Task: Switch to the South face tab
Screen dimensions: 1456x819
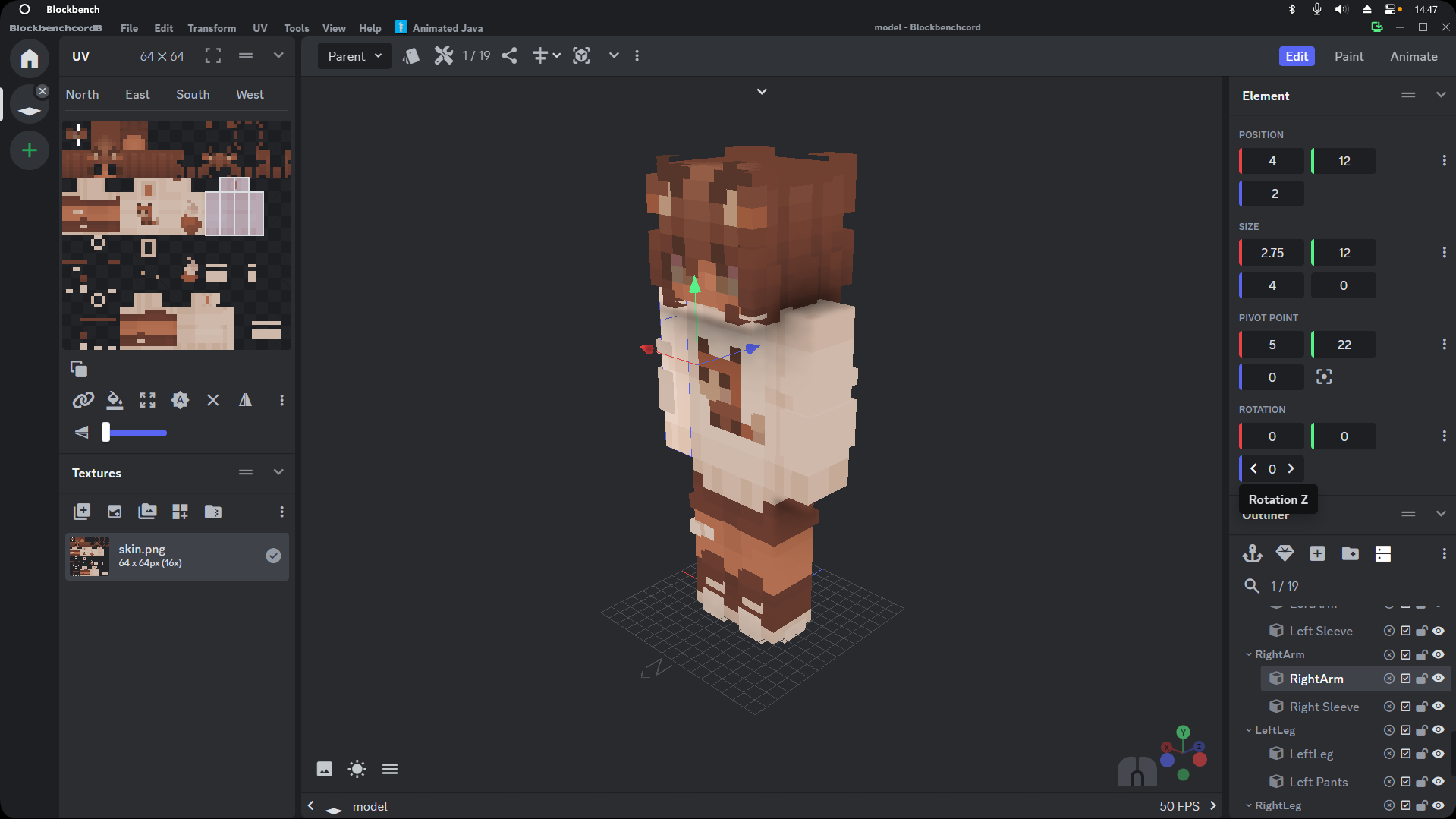Action: 193,94
